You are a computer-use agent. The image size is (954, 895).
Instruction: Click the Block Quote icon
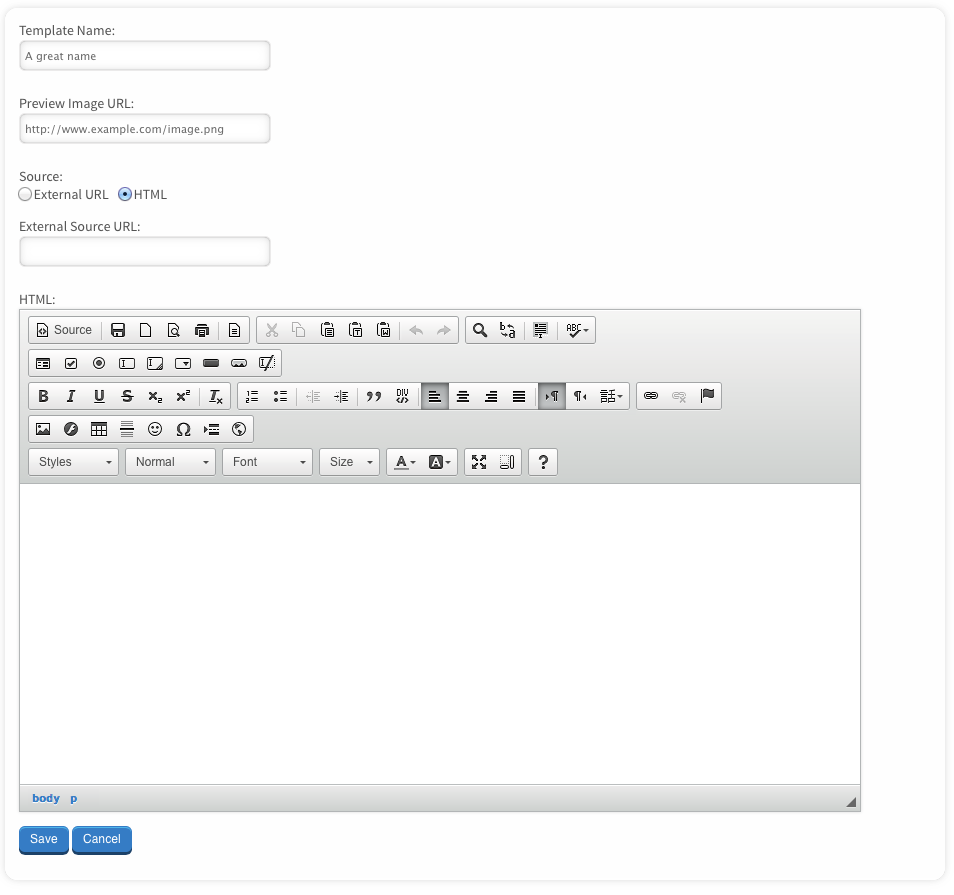pyautogui.click(x=374, y=396)
